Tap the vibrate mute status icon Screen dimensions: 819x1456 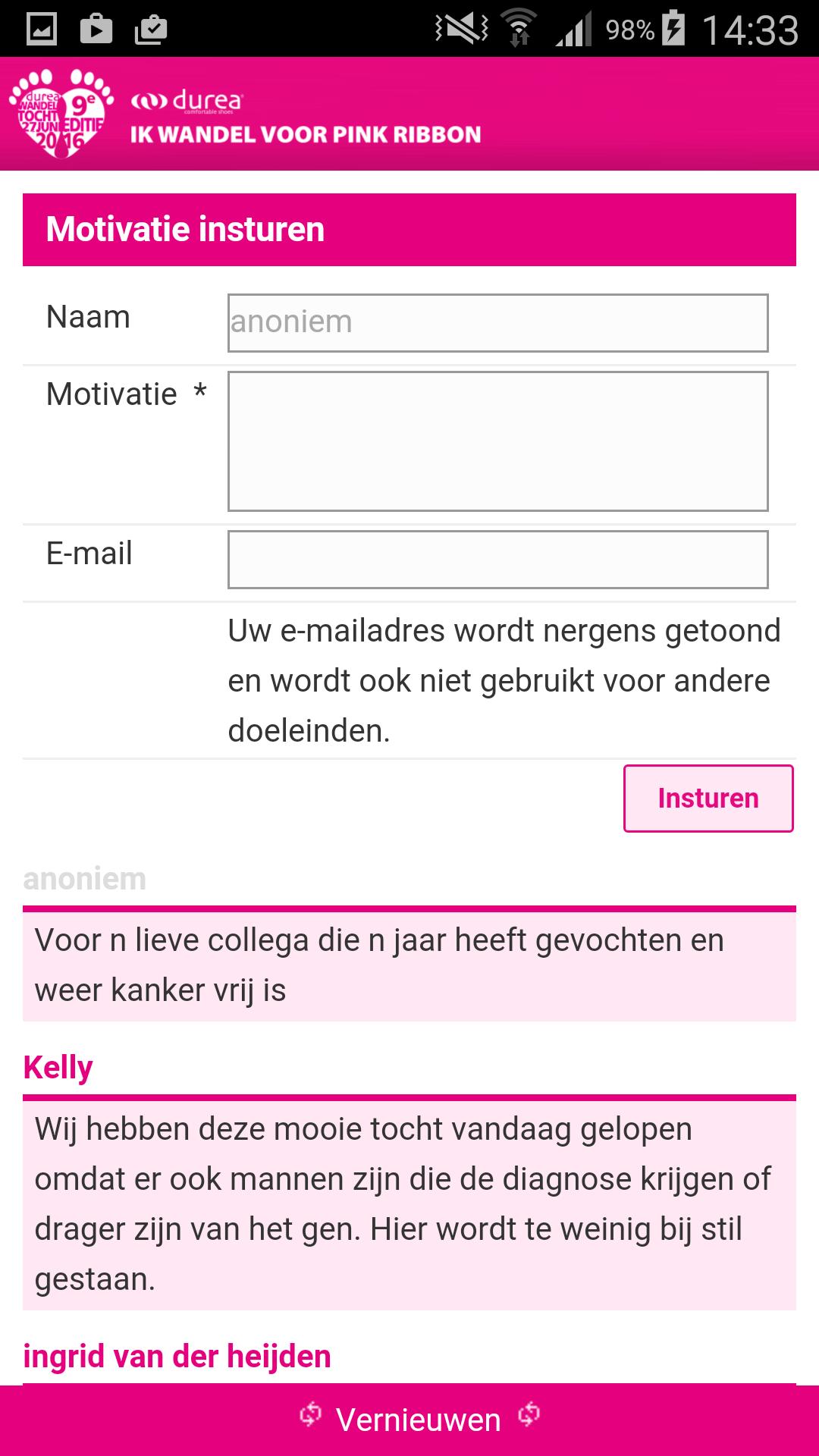point(461,30)
